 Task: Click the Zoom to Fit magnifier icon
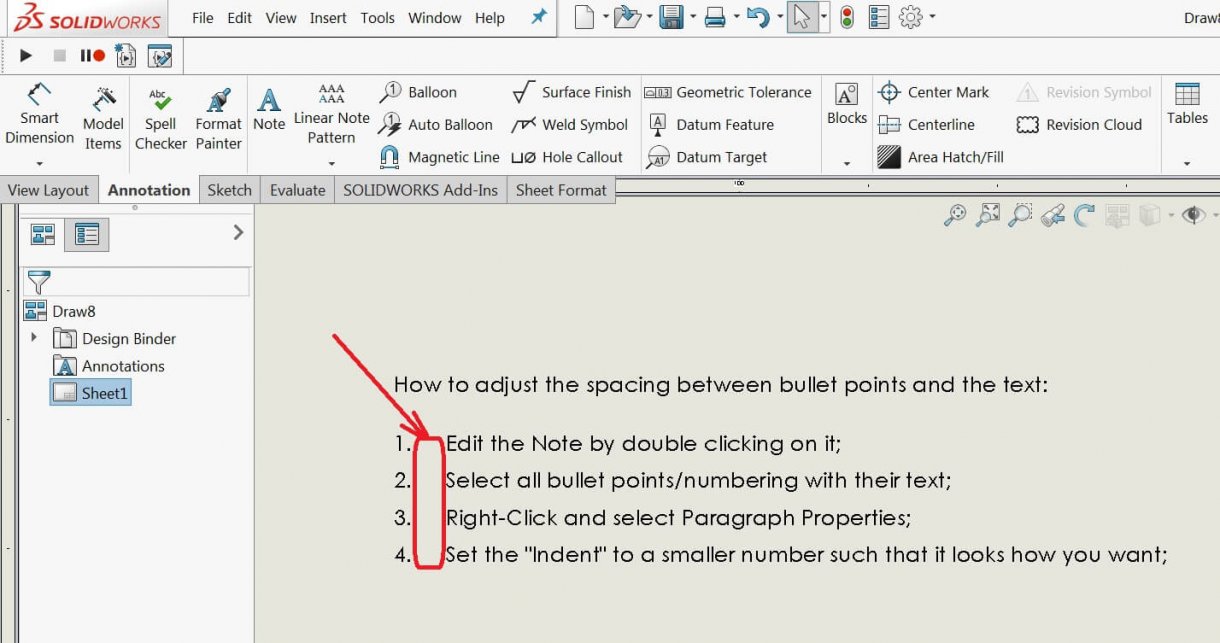point(955,214)
